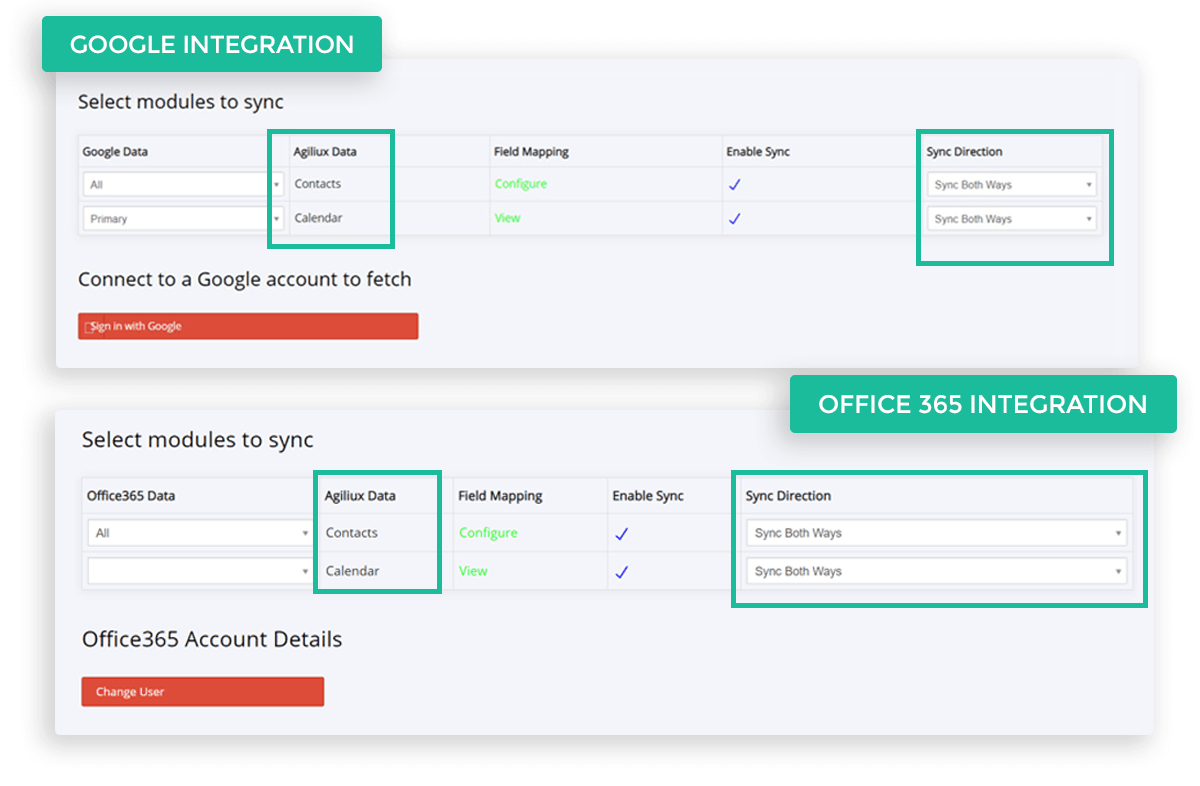Open Sync Direction dropdown for Office365 Calendar
1200x786 pixels.
click(x=937, y=571)
